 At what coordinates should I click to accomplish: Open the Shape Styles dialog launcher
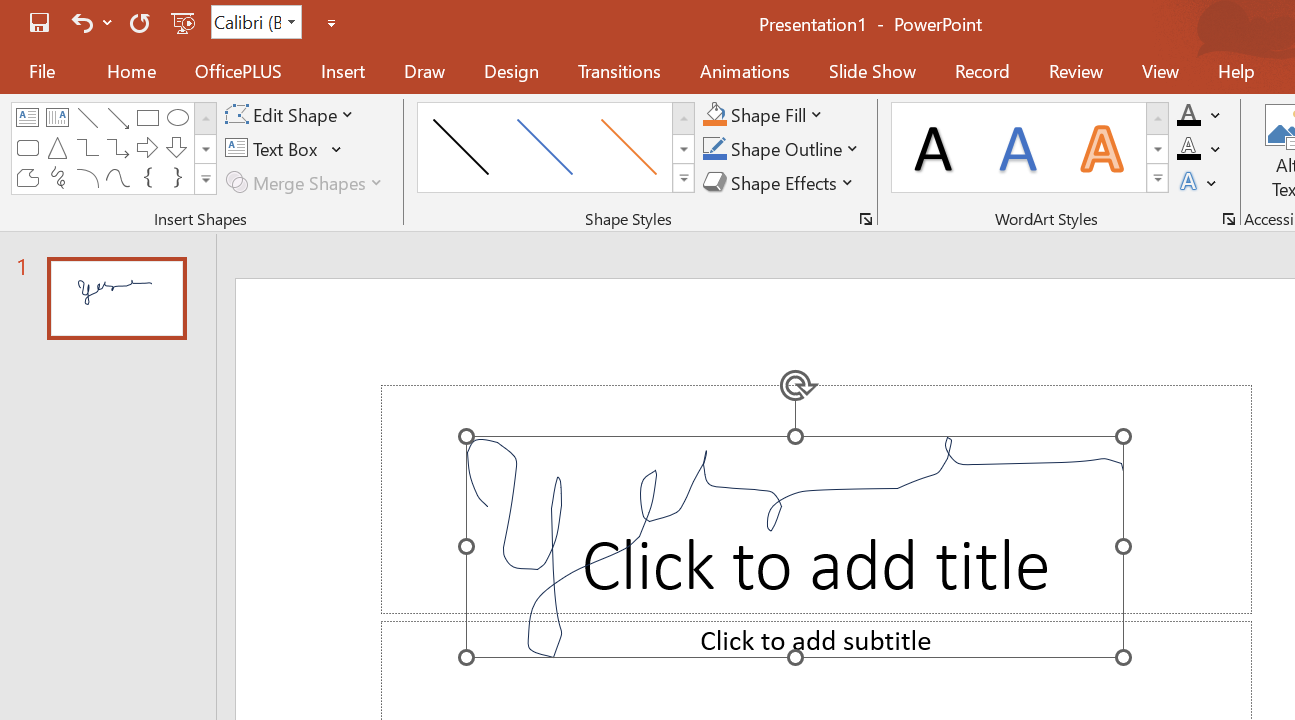[x=866, y=218]
